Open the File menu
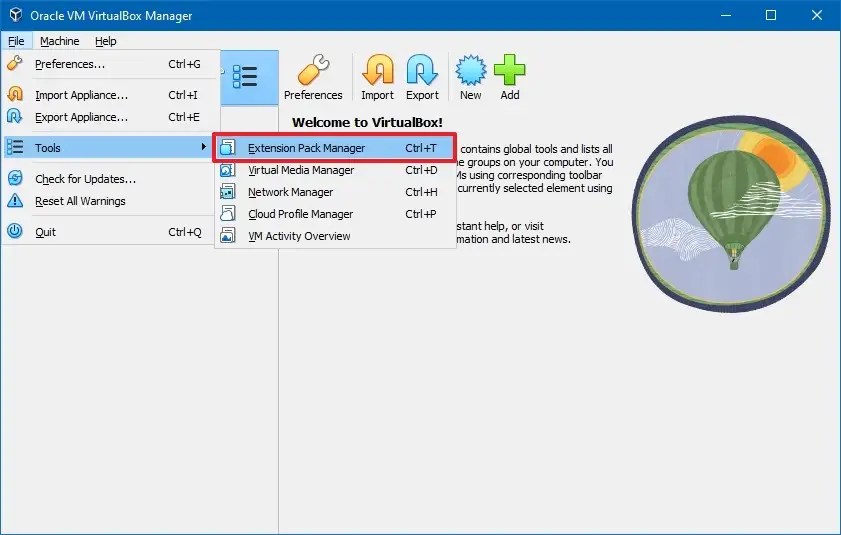The height and width of the screenshot is (535, 841). point(16,41)
